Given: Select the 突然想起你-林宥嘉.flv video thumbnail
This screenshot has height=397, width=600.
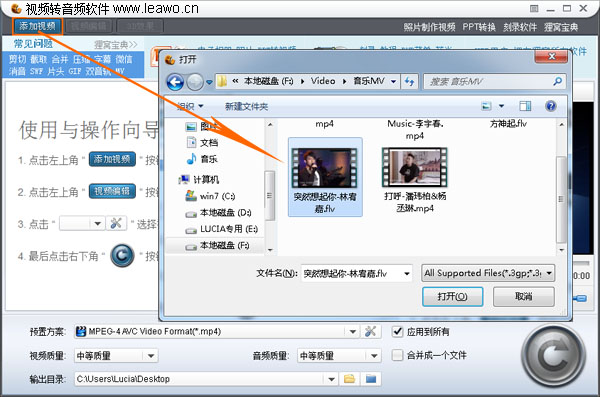Looking at the screenshot, I should click(324, 178).
